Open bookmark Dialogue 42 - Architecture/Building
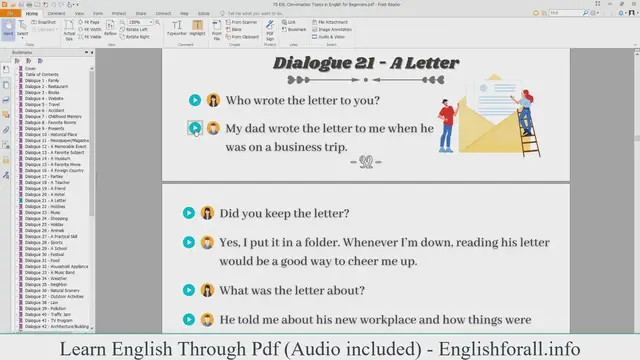Viewport: 640px width, 360px height. pos(57,327)
